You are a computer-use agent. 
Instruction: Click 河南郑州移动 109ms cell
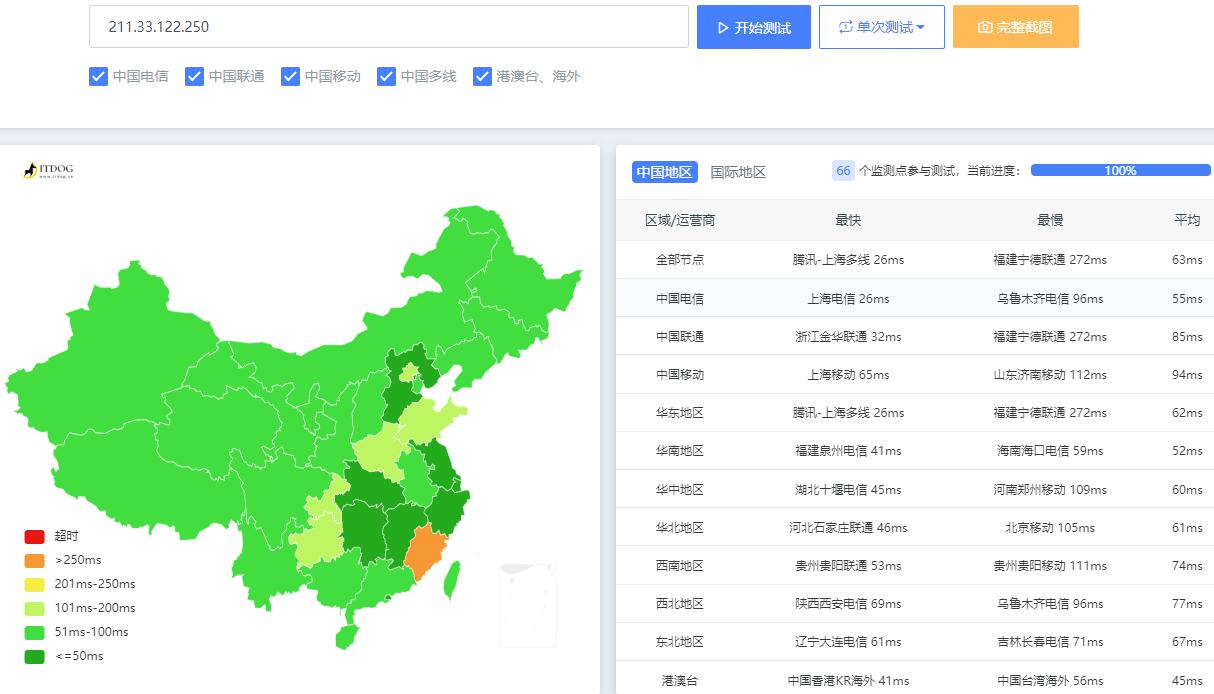(x=1050, y=489)
